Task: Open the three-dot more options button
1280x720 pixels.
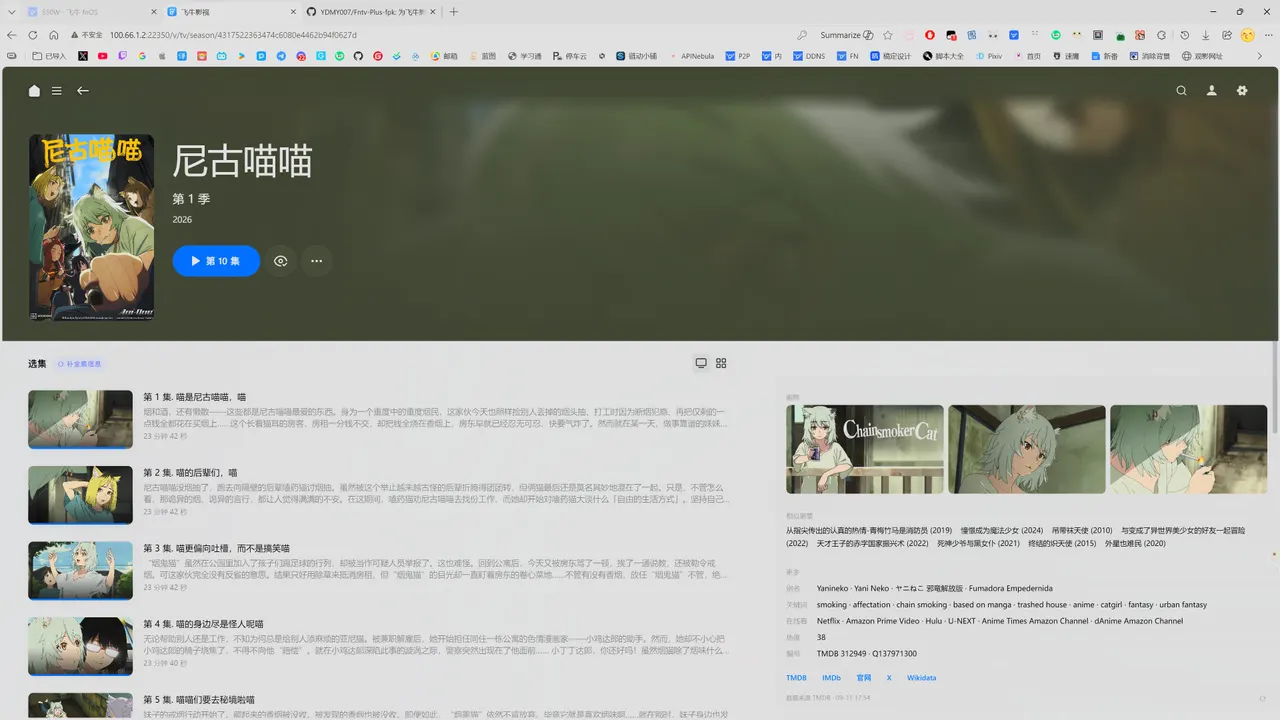Action: coord(317,261)
